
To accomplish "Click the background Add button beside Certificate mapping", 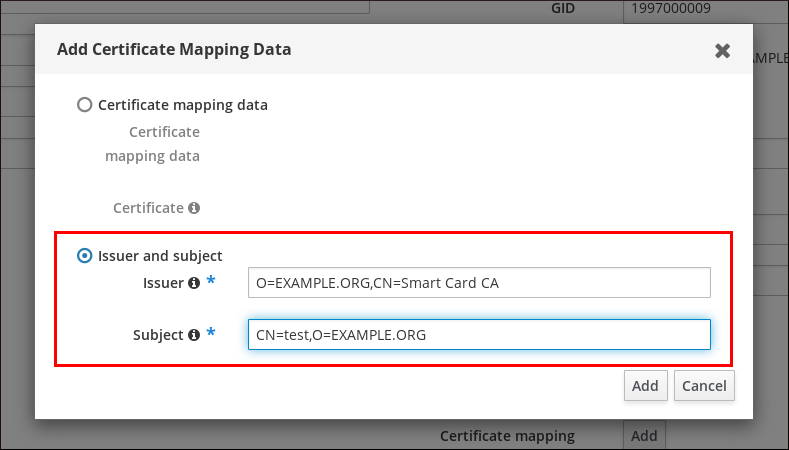I will [x=644, y=436].
